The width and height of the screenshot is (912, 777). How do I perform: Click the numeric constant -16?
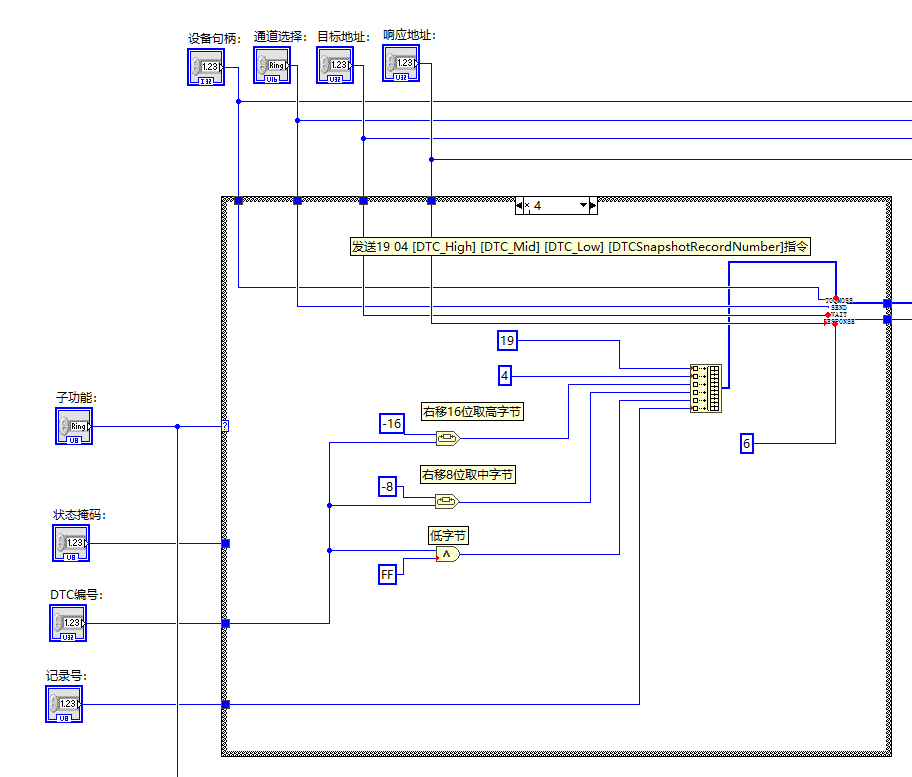(x=392, y=423)
